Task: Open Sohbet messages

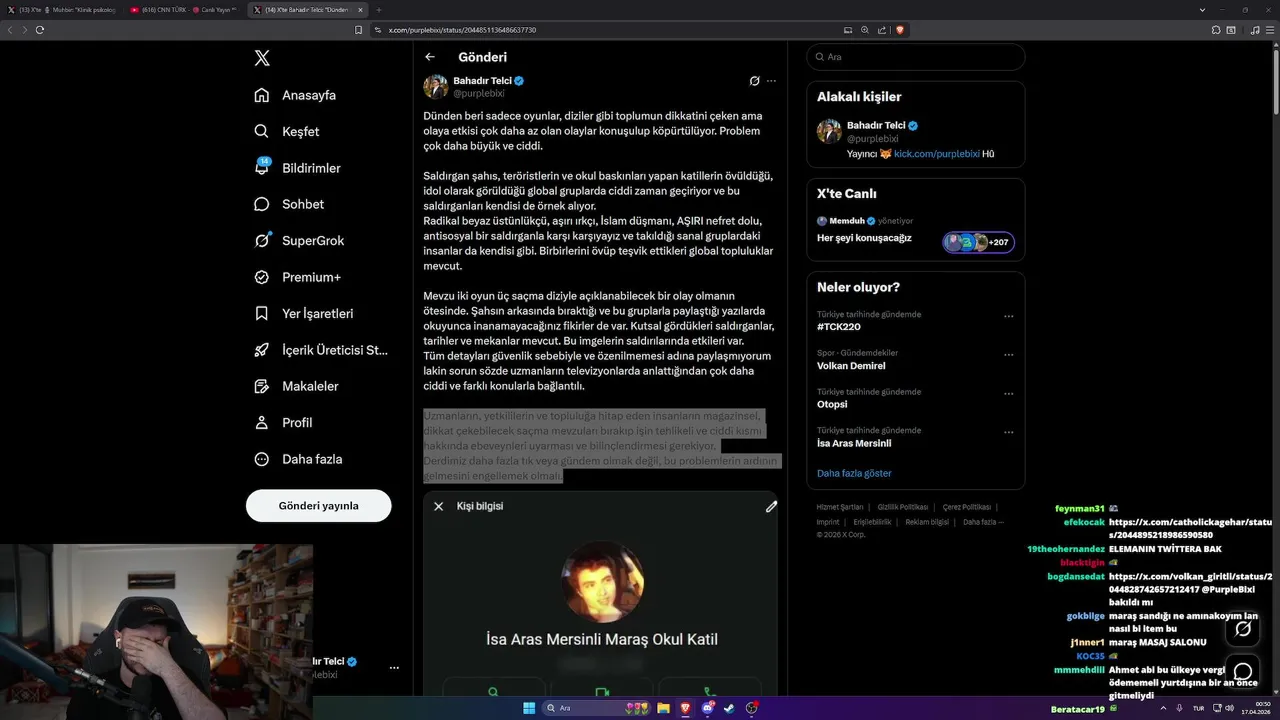Action: click(x=289, y=204)
